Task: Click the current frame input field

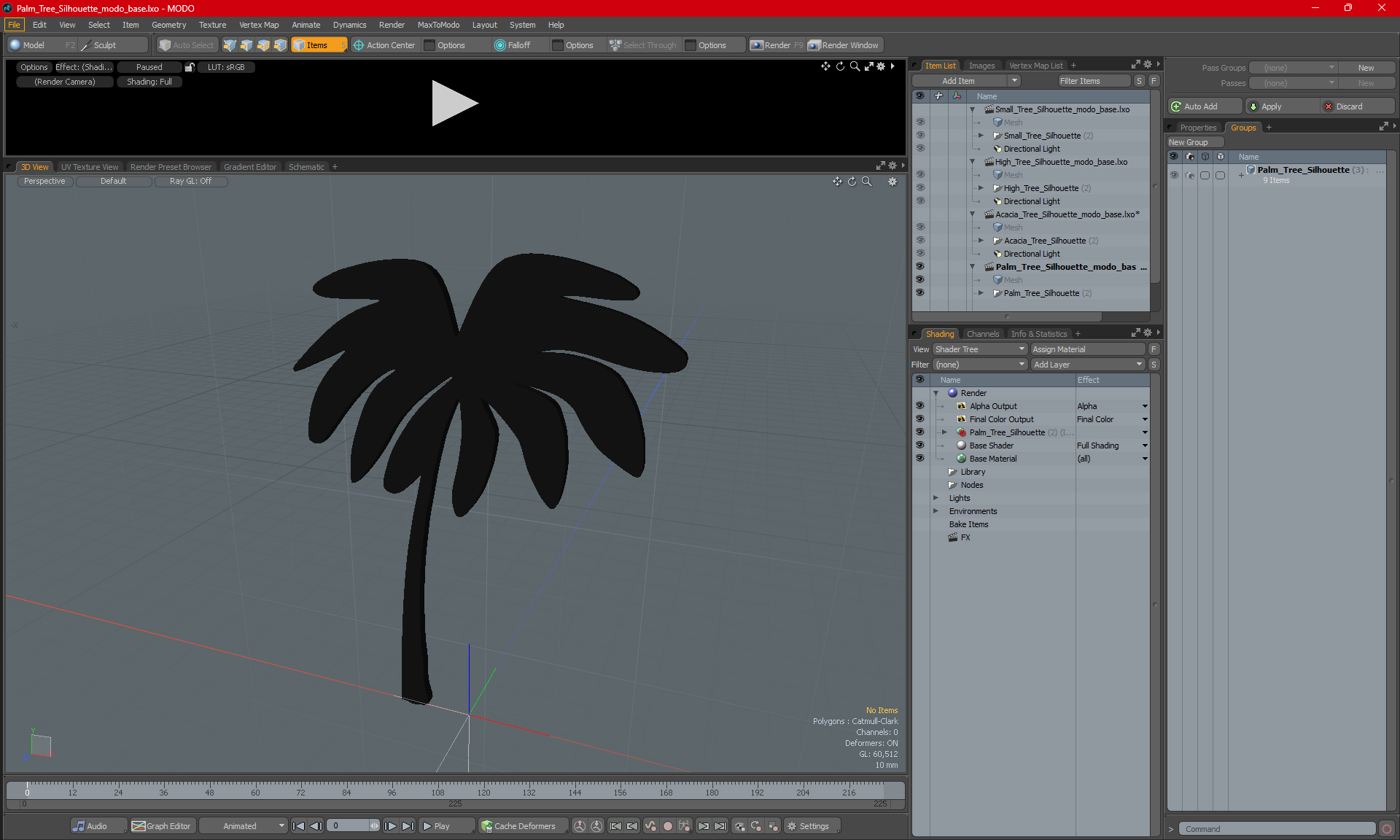Action: [x=349, y=826]
